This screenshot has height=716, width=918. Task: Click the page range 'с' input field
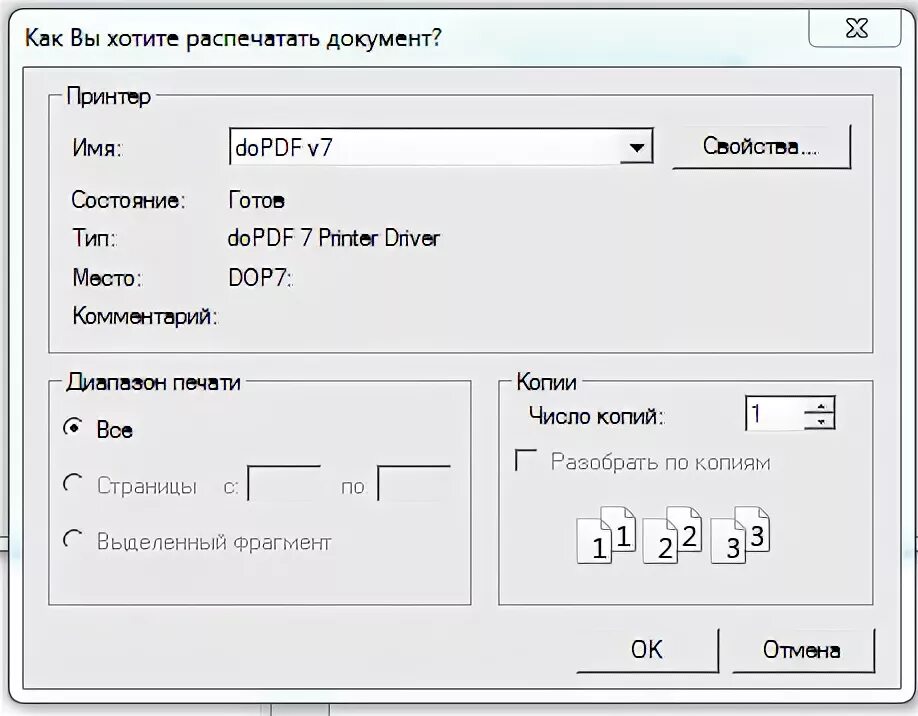pos(284,484)
